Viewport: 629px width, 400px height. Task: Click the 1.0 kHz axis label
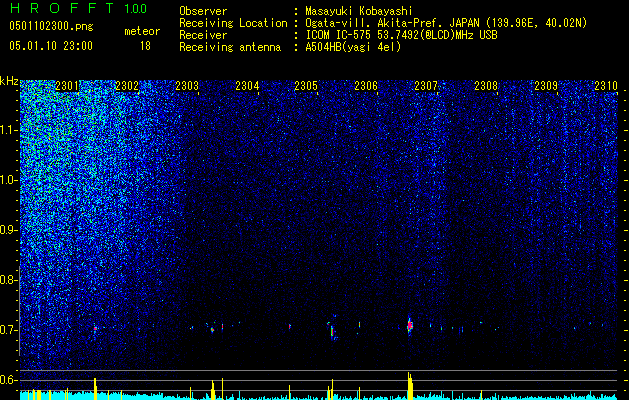click(8, 180)
